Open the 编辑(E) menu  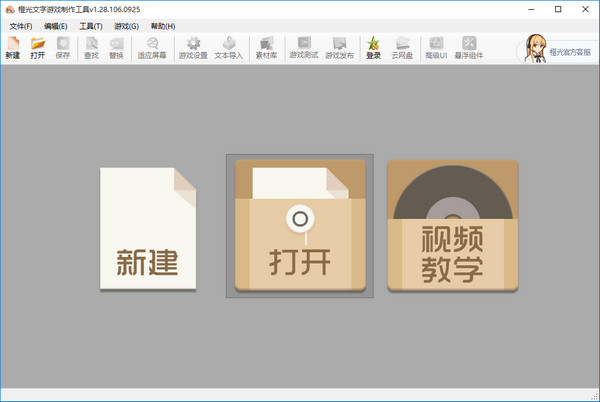pyautogui.click(x=56, y=26)
